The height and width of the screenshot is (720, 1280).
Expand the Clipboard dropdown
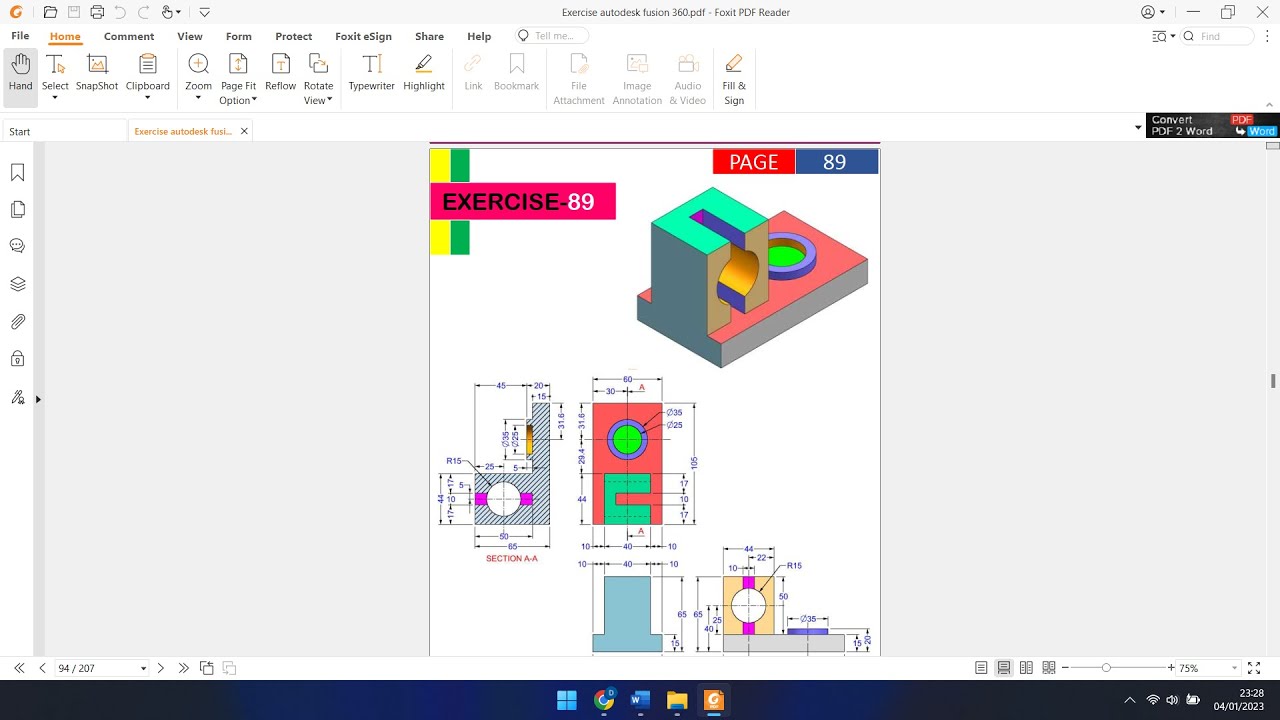148,99
